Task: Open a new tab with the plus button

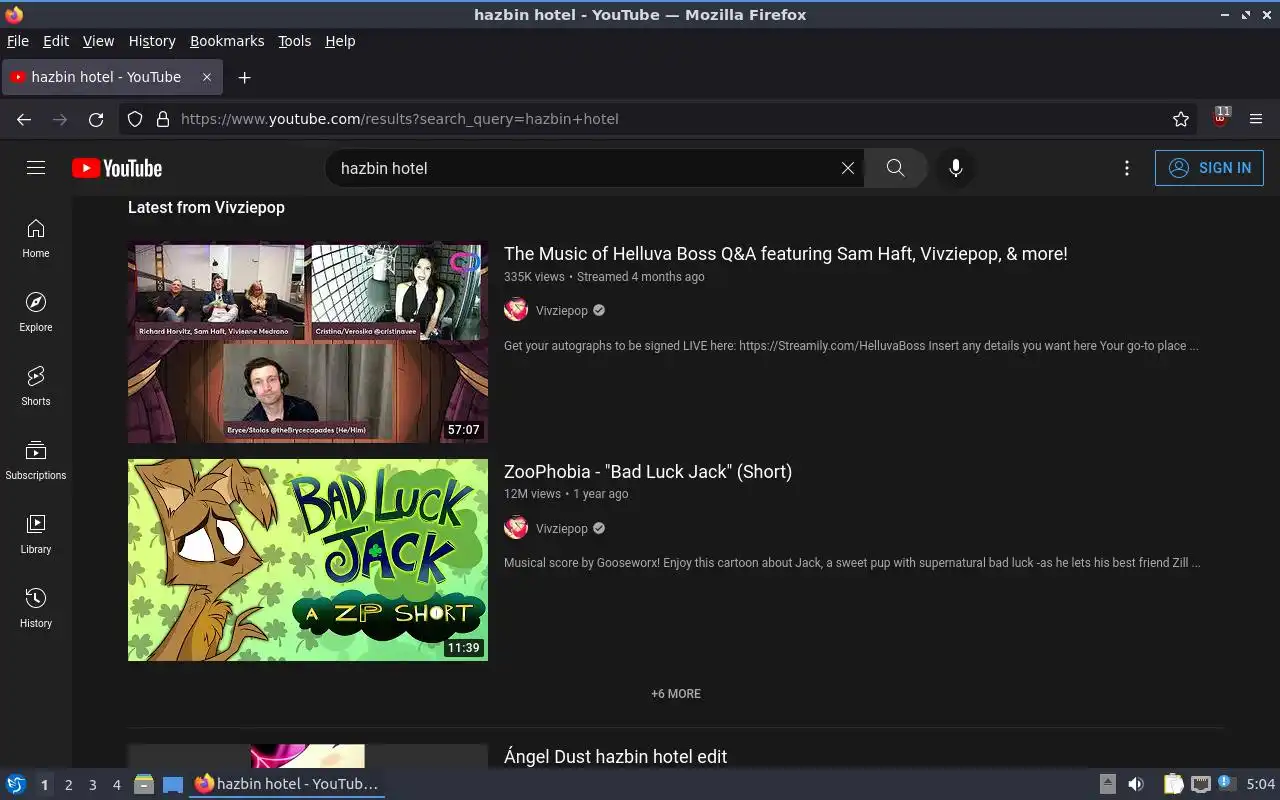Action: point(244,77)
